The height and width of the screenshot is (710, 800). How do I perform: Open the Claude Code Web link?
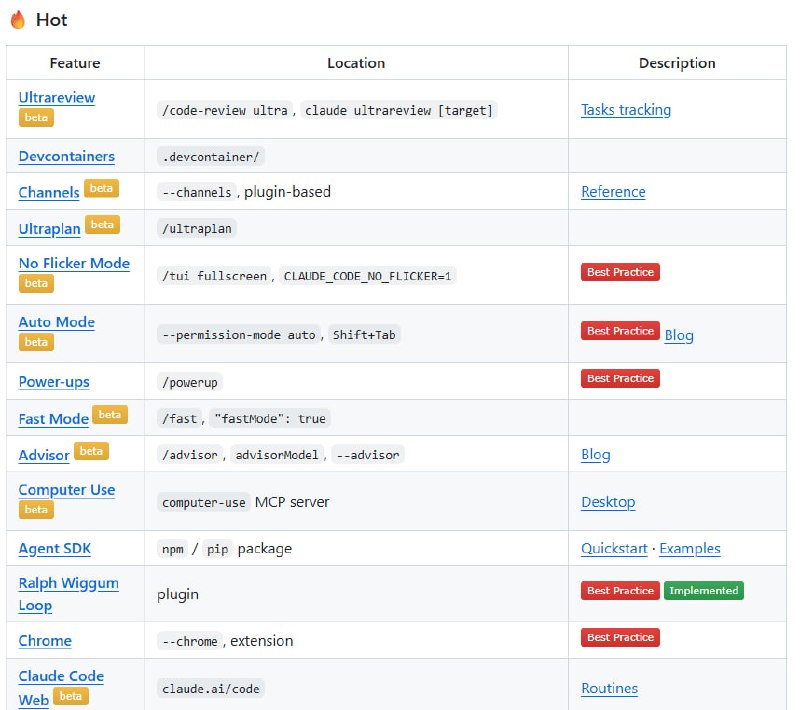click(x=61, y=688)
